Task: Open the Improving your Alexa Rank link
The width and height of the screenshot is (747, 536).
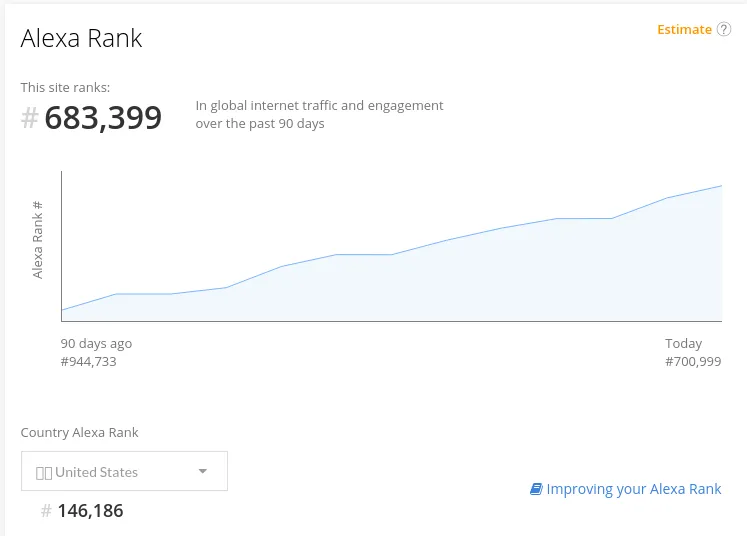Action: pyautogui.click(x=634, y=489)
